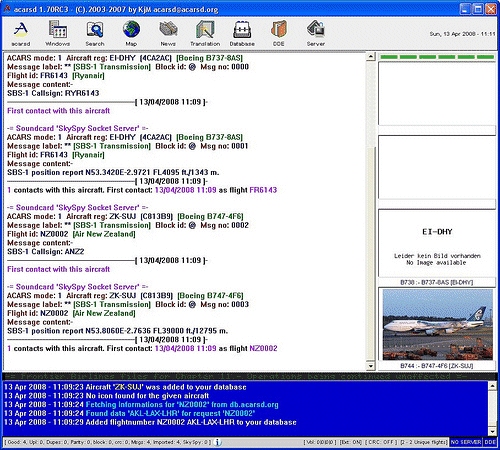Image resolution: width=500 pixels, height=450 pixels.
Task: Click message log scrollbar up arrow
Action: (x=371, y=56)
